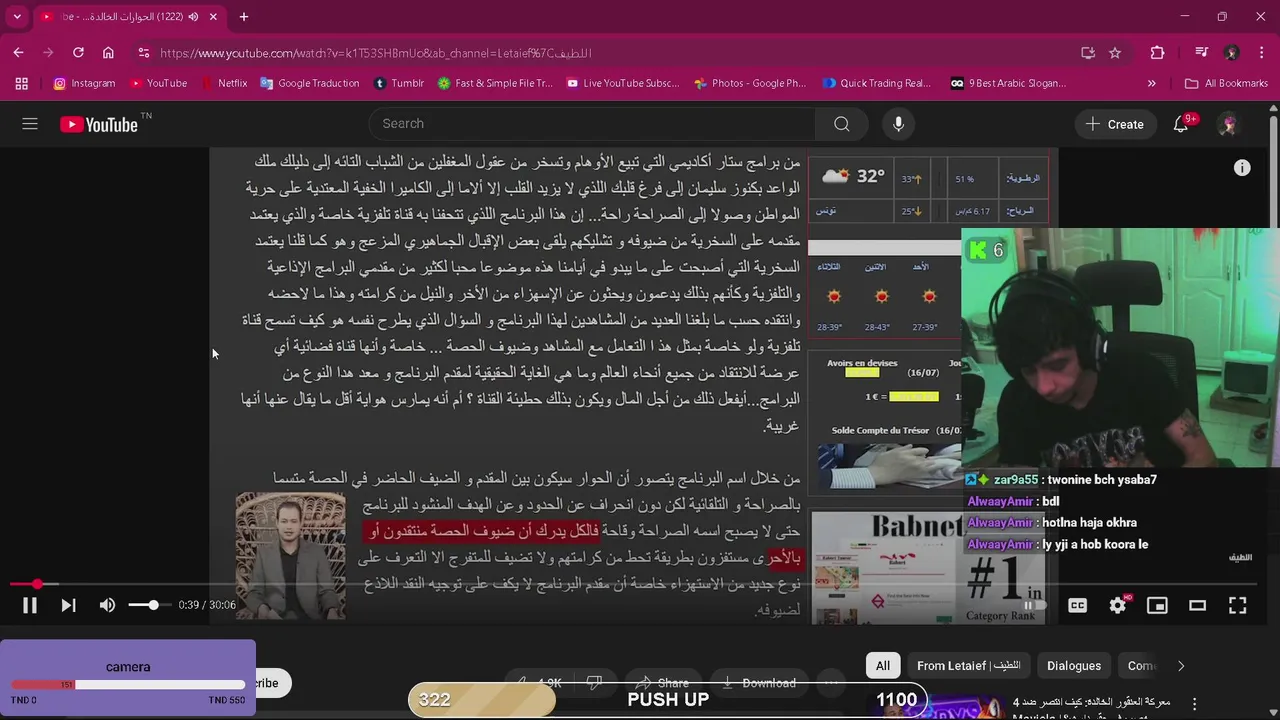Screen dimensions: 1280x720
Task: Open the All Bookmarks folder
Action: point(1226,83)
